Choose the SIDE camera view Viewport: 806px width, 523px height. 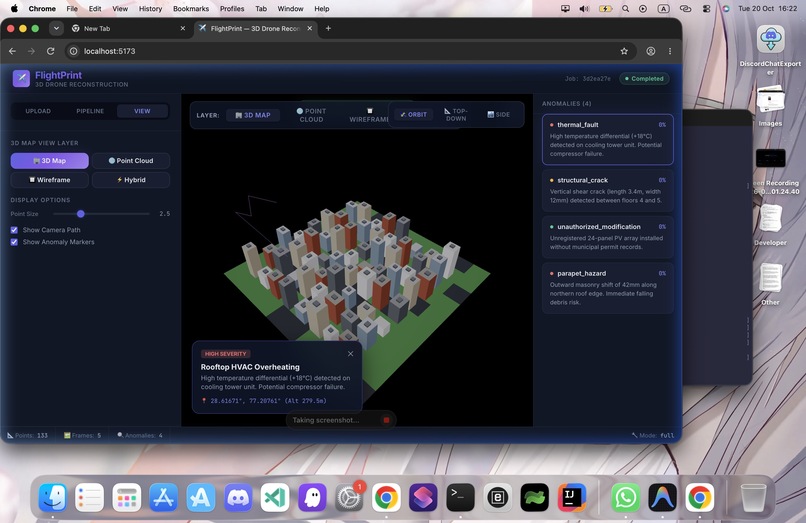499,115
